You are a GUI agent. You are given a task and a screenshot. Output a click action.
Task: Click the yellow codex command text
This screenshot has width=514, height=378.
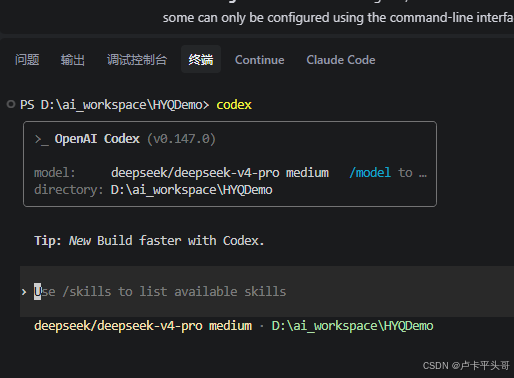point(234,105)
